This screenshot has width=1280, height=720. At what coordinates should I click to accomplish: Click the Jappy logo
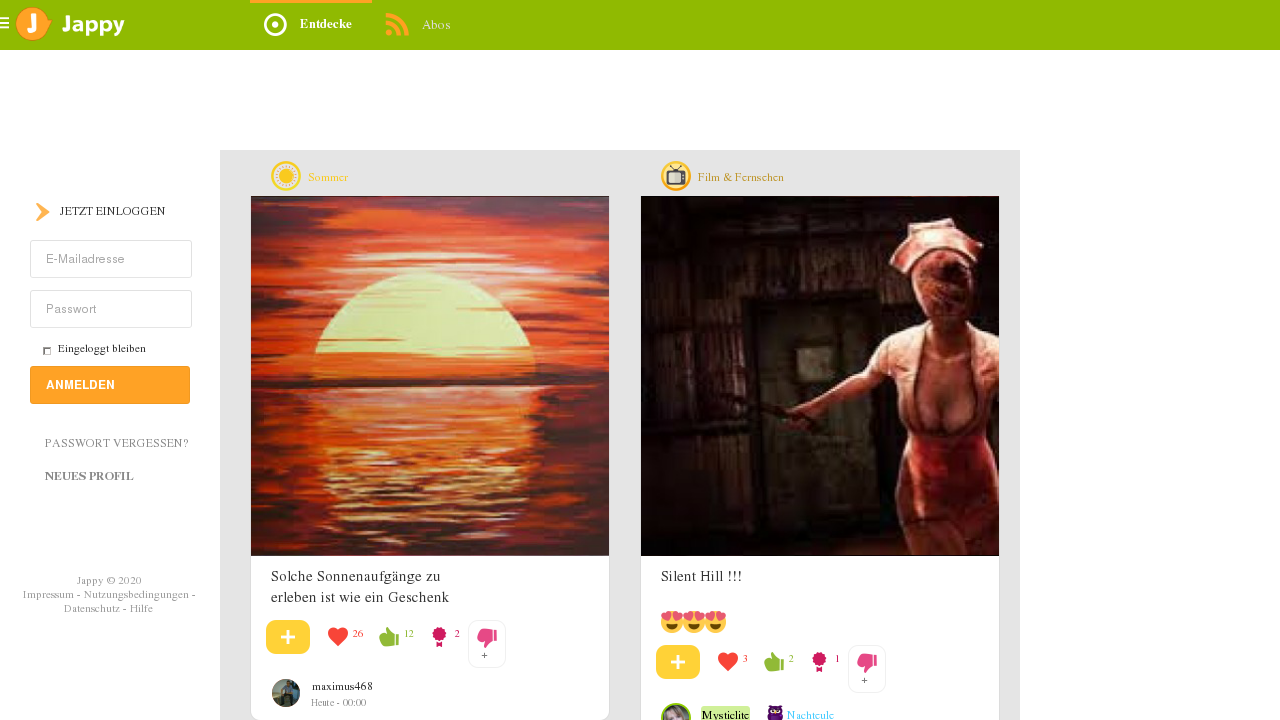pyautogui.click(x=71, y=24)
